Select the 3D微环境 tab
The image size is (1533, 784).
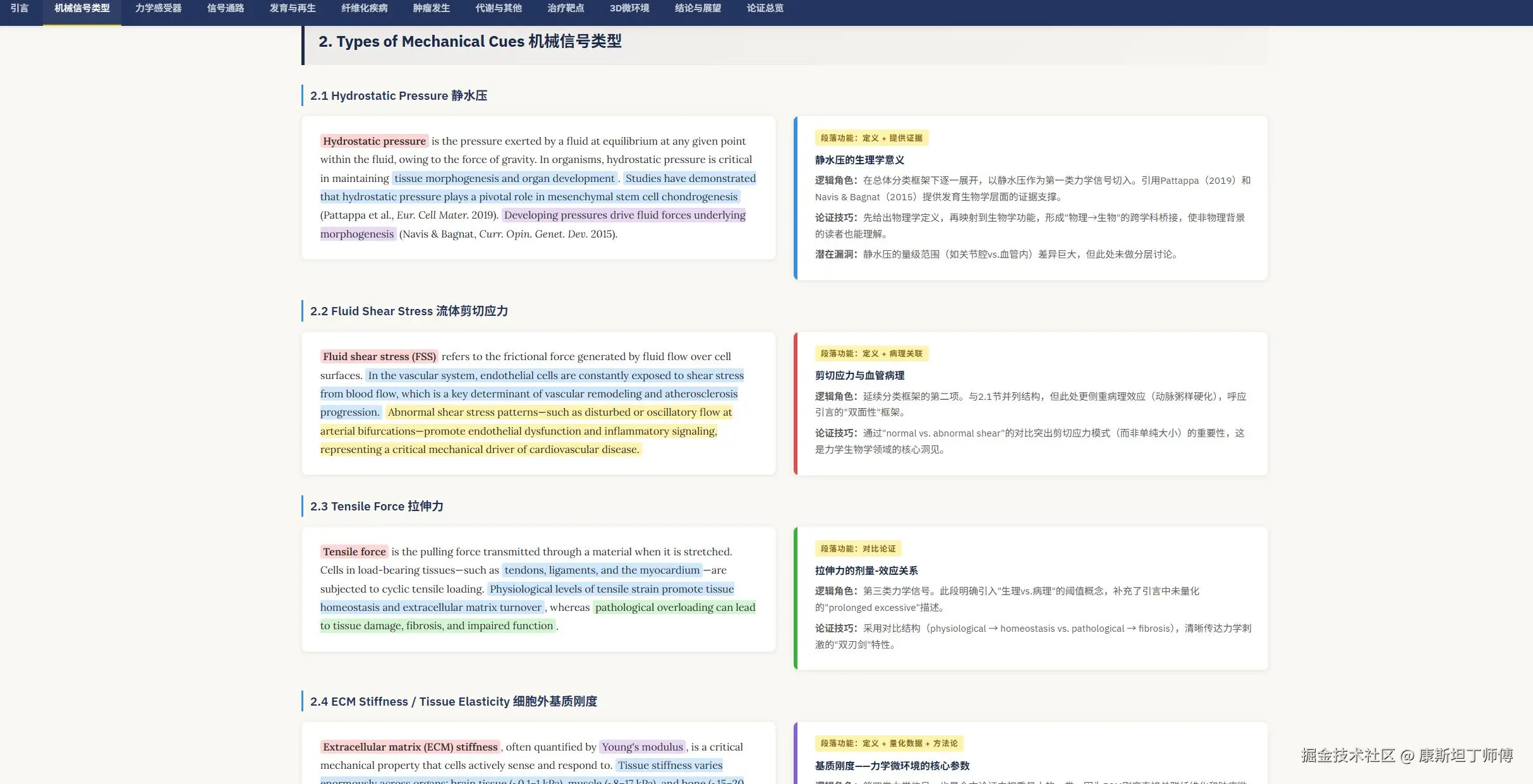[629, 8]
